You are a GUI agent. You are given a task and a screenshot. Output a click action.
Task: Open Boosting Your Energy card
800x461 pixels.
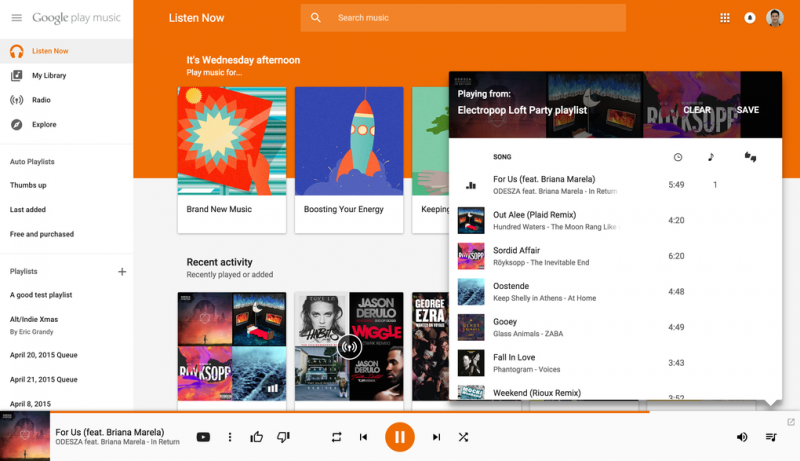[x=349, y=160]
